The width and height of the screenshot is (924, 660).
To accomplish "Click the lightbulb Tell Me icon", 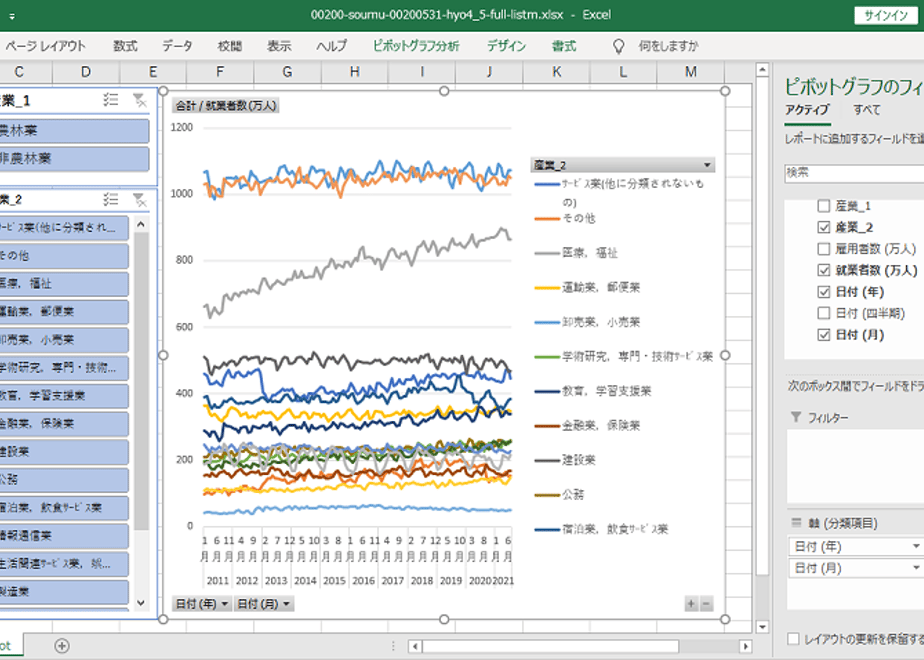I will [x=618, y=46].
